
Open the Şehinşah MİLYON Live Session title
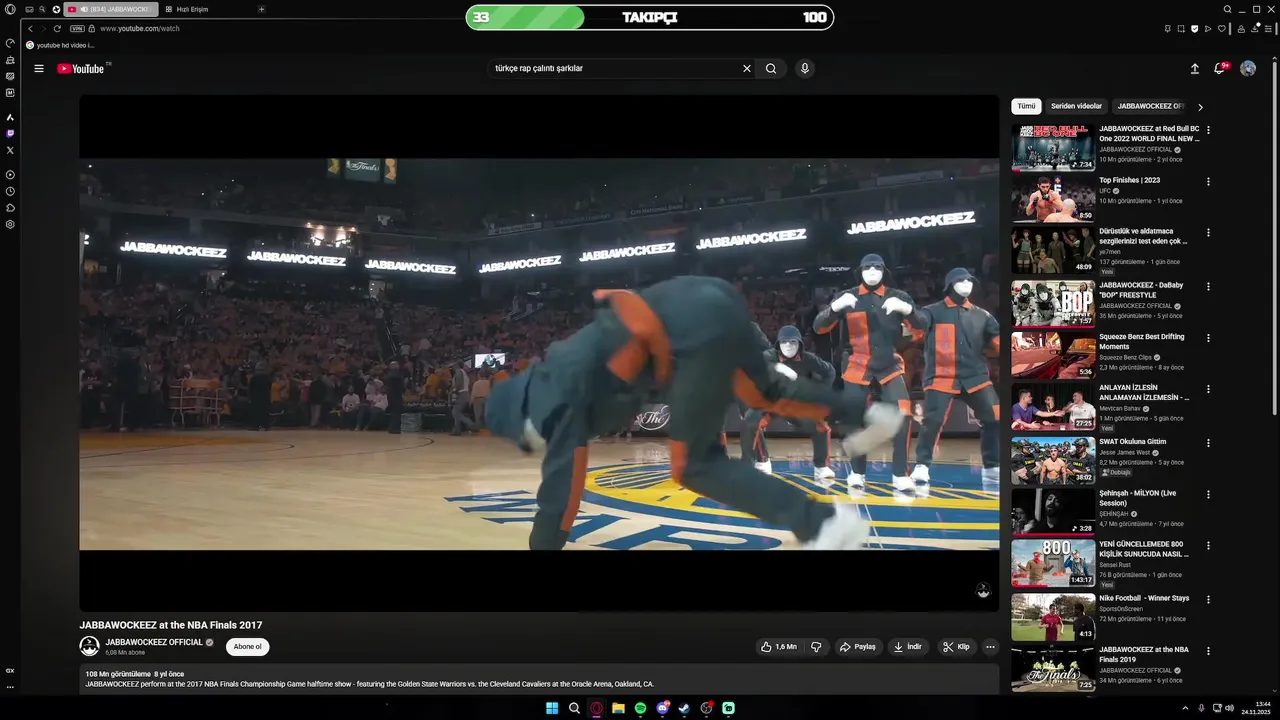(x=1138, y=498)
